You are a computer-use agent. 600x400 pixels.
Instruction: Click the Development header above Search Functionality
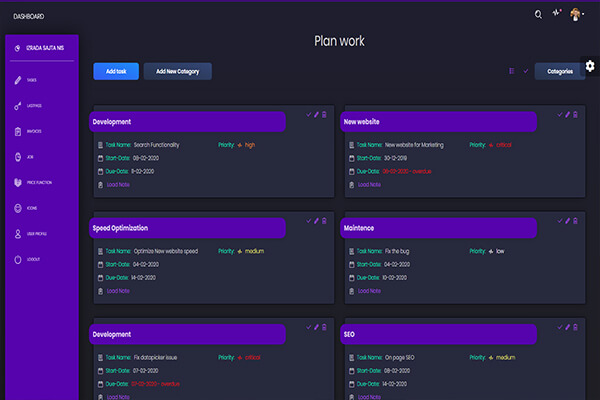tap(188, 122)
